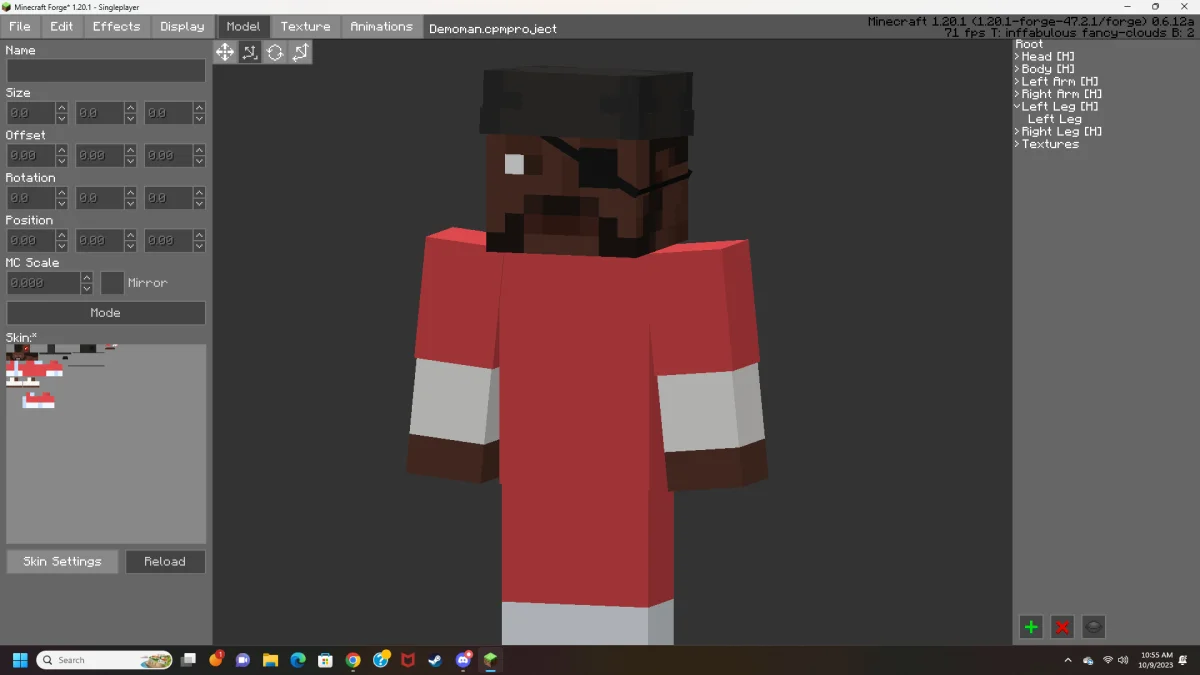This screenshot has width=1200, height=675.
Task: Open the File menu
Action: [x=20, y=26]
